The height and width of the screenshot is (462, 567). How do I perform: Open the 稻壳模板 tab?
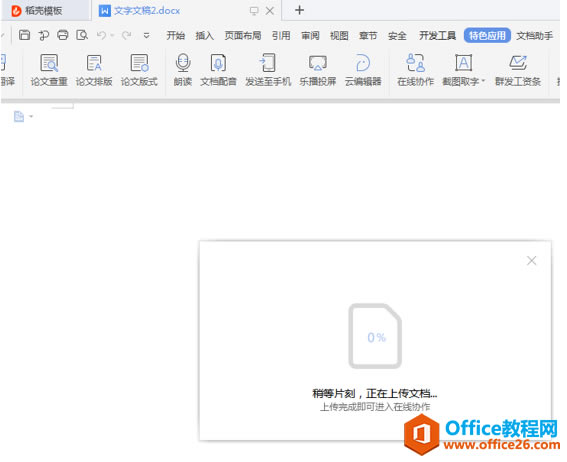(x=44, y=11)
